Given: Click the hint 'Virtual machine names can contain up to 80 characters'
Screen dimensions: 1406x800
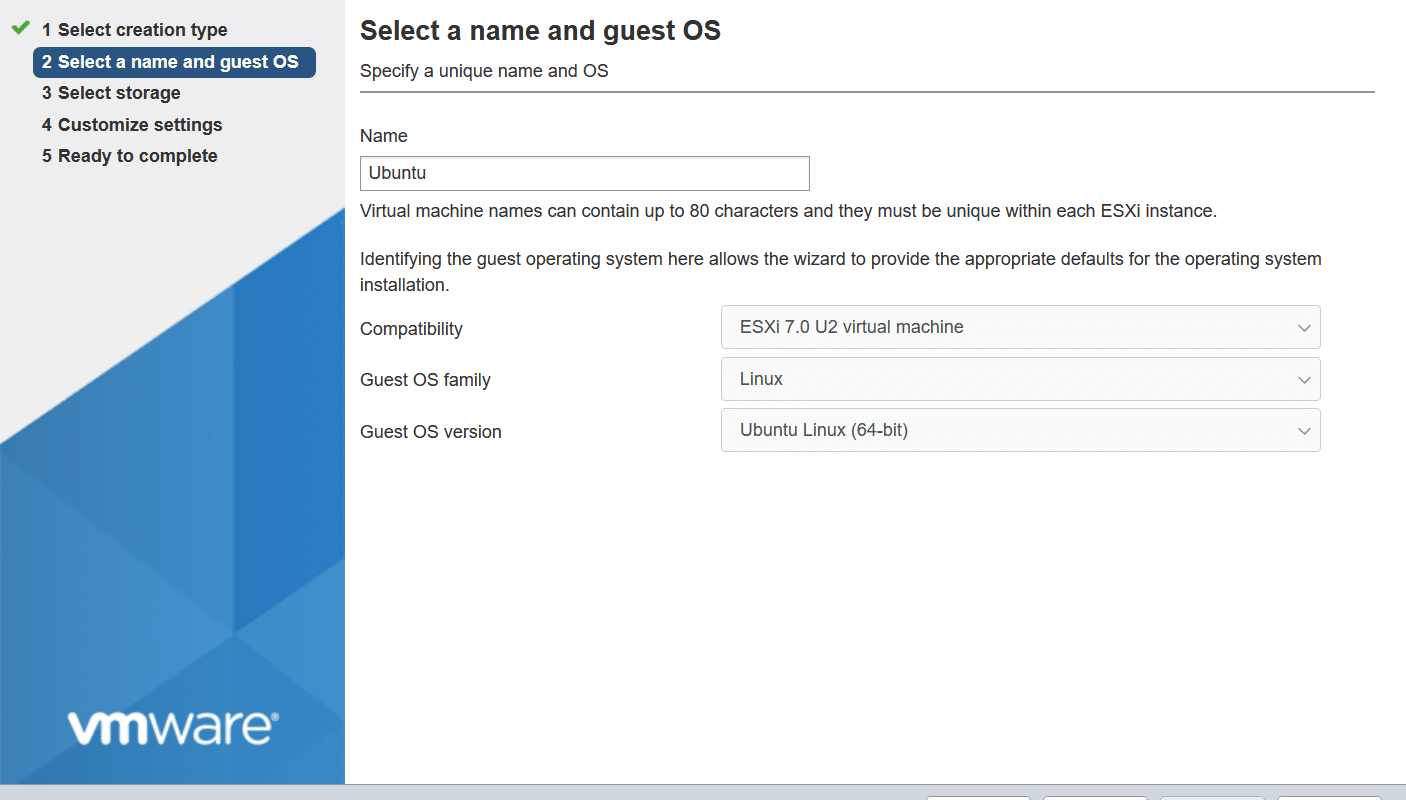Looking at the screenshot, I should point(788,212).
